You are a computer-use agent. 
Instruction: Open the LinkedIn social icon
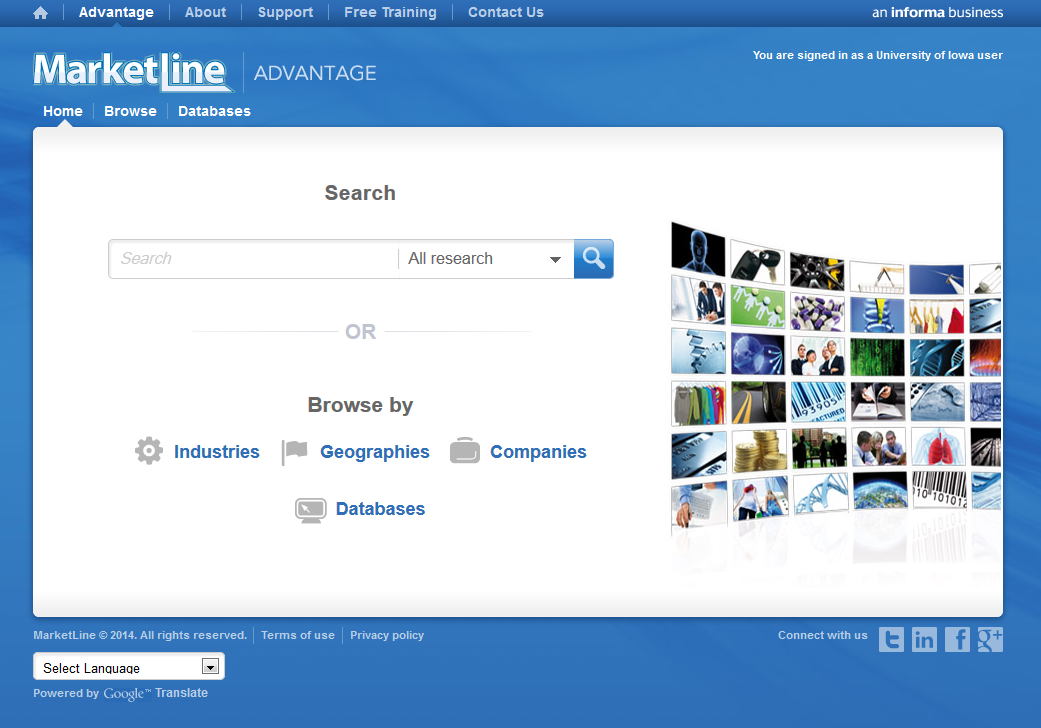924,639
